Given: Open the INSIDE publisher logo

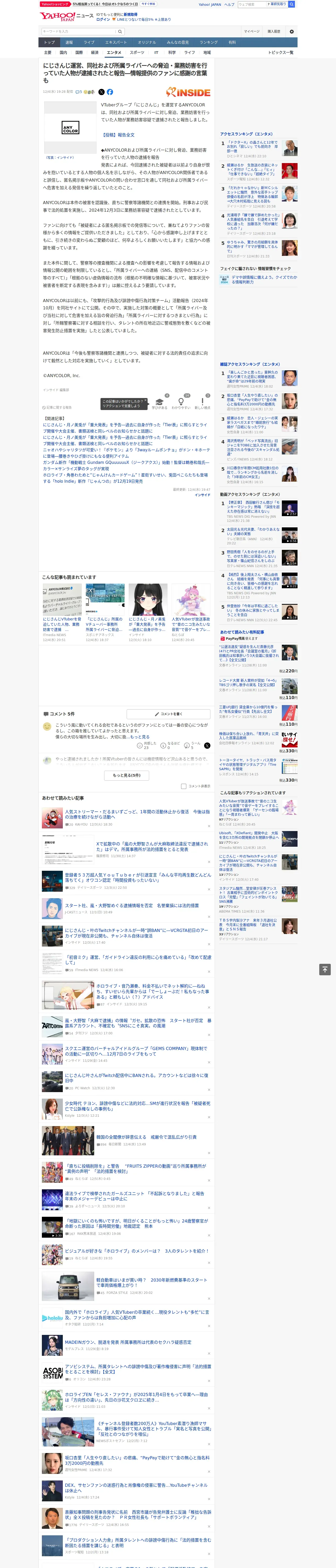Looking at the screenshot, I should point(188,92).
